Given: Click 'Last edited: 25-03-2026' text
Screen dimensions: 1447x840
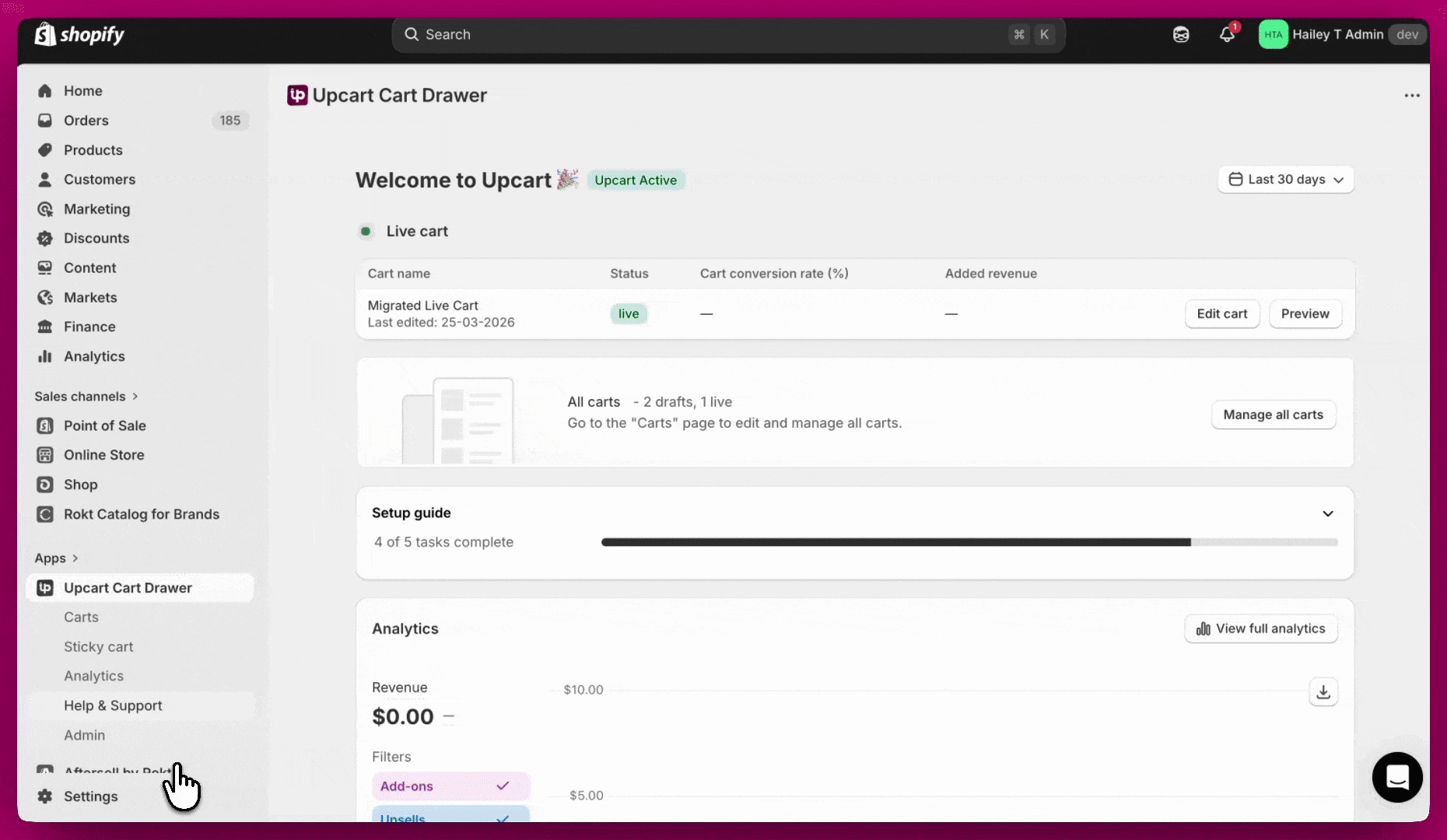Looking at the screenshot, I should point(441,322).
